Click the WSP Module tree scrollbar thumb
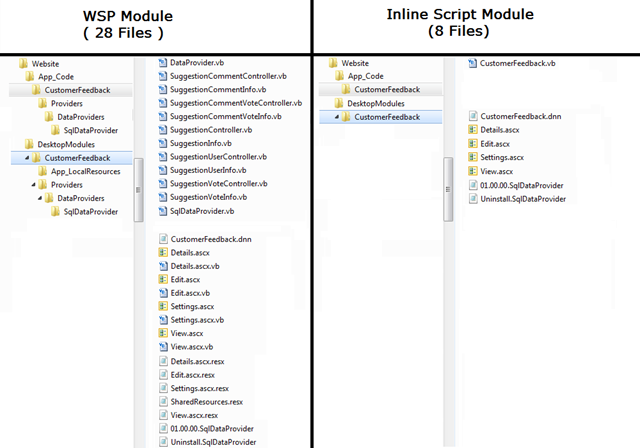Image resolution: width=640 pixels, height=448 pixels. pyautogui.click(x=138, y=190)
